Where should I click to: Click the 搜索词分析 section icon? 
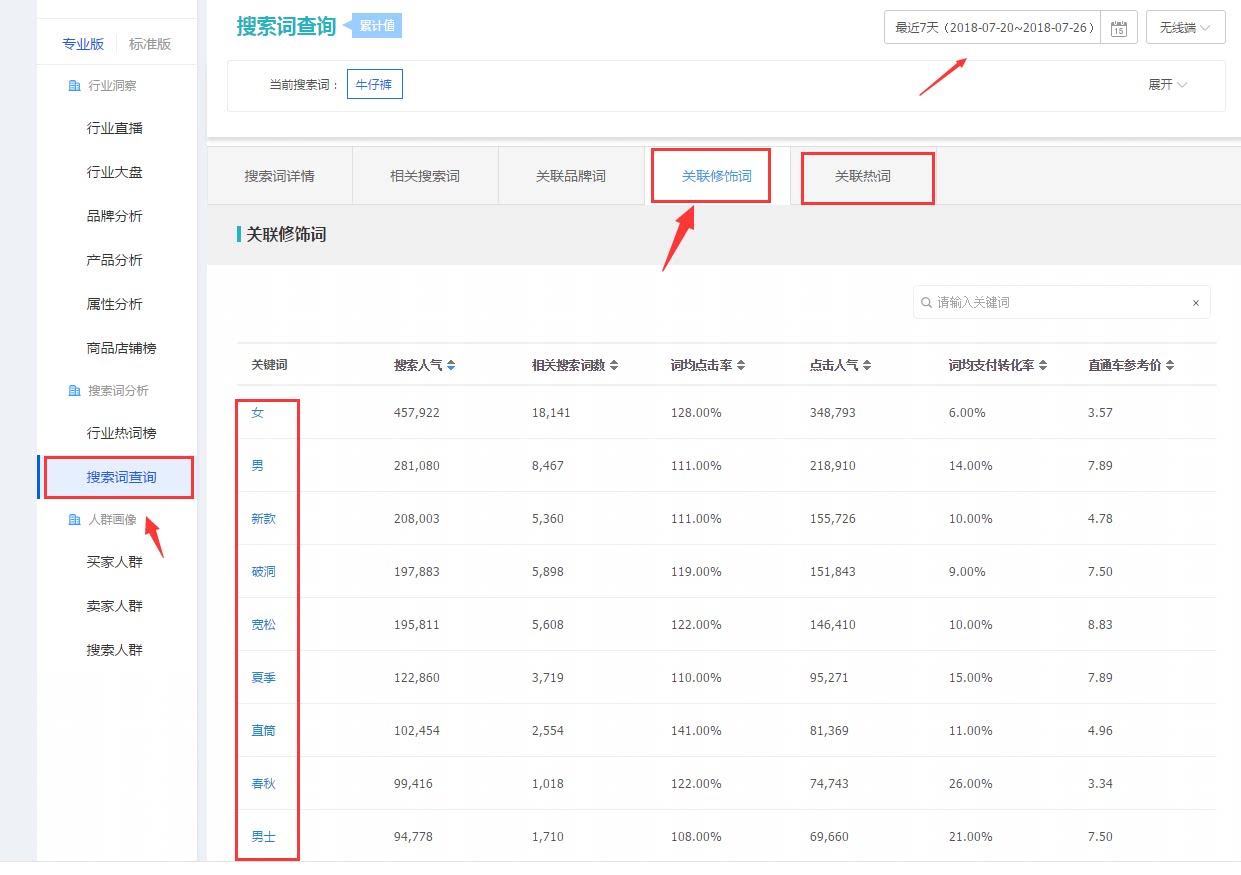pos(74,391)
